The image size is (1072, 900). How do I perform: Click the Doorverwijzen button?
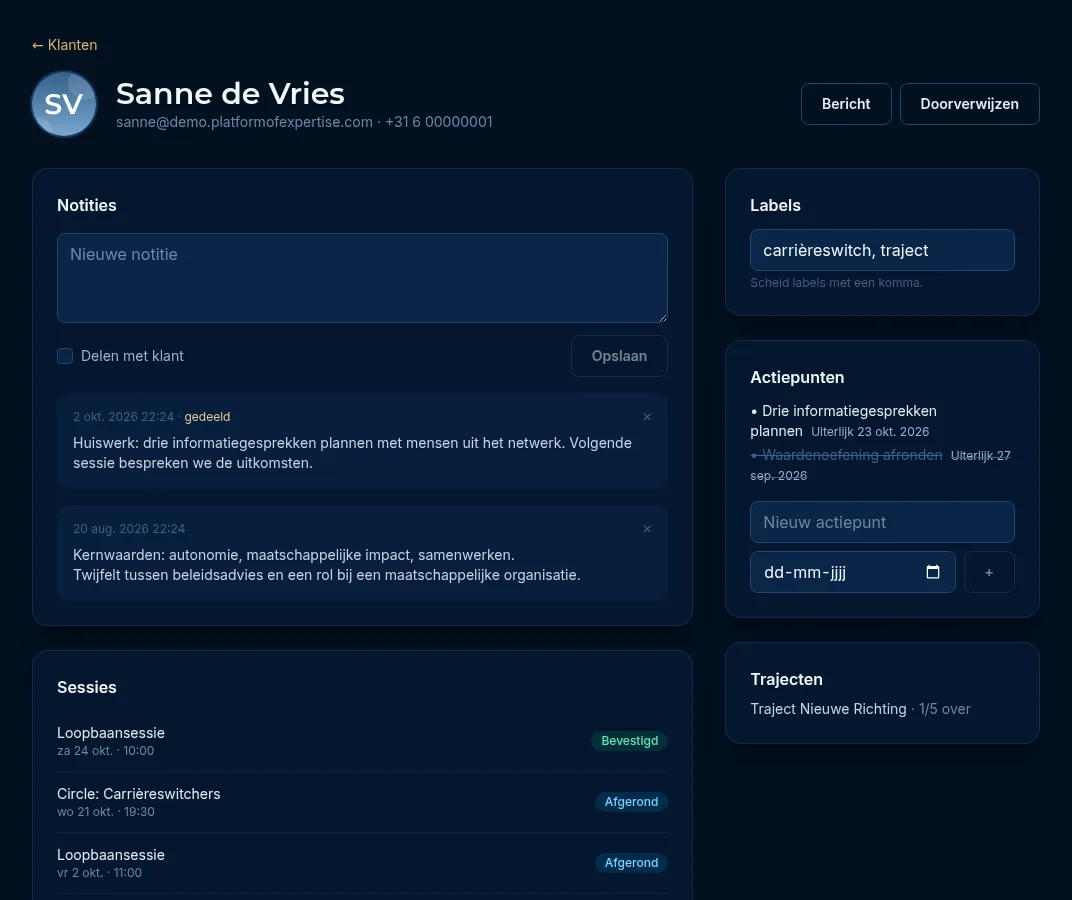click(x=969, y=104)
